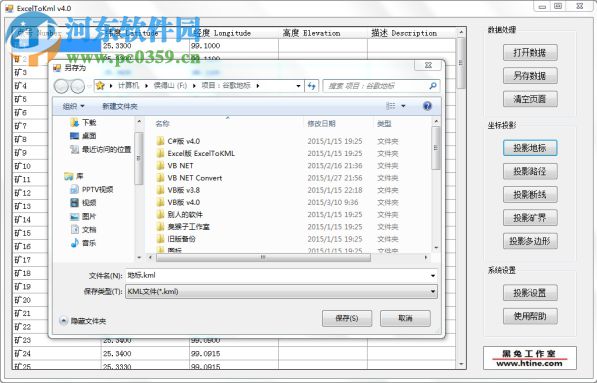Click 保存(S) in the Save As dialog
Viewport: 597px width, 383px height.
click(x=347, y=318)
